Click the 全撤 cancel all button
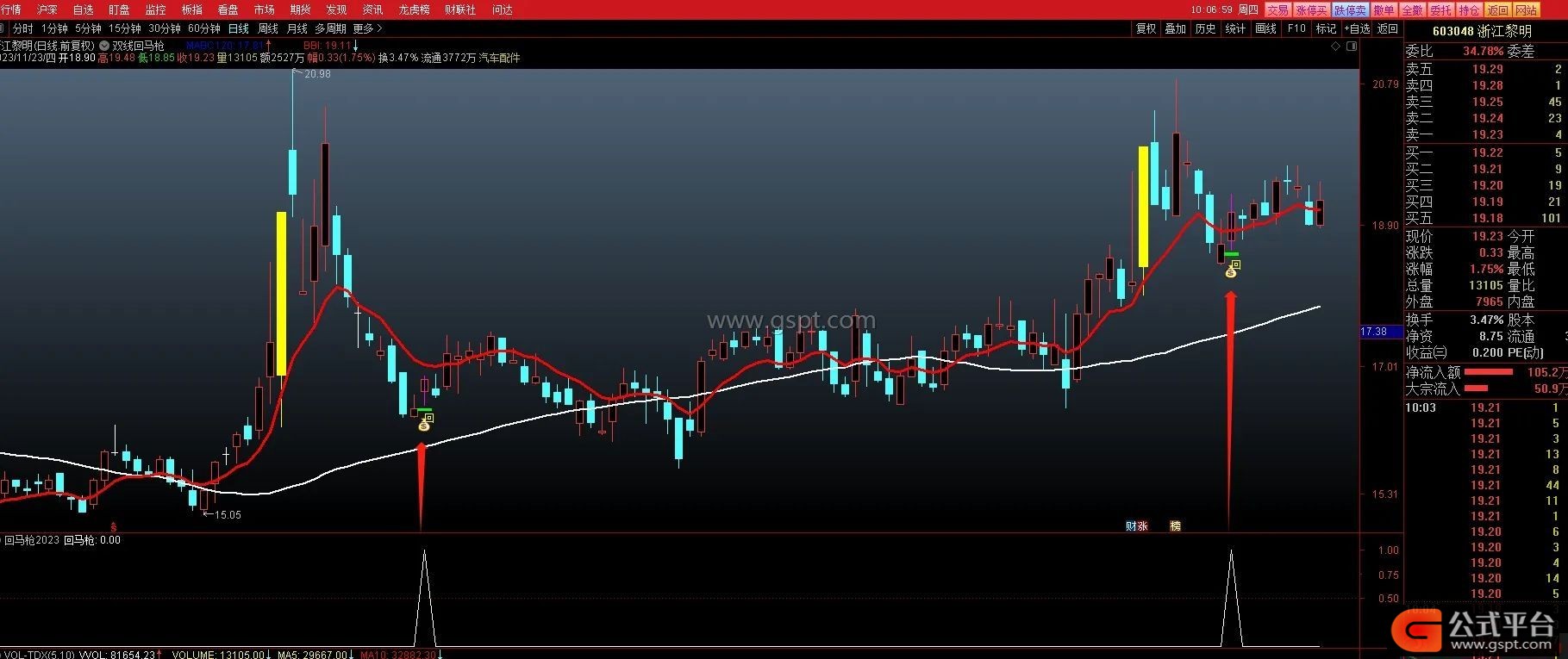 [1412, 10]
